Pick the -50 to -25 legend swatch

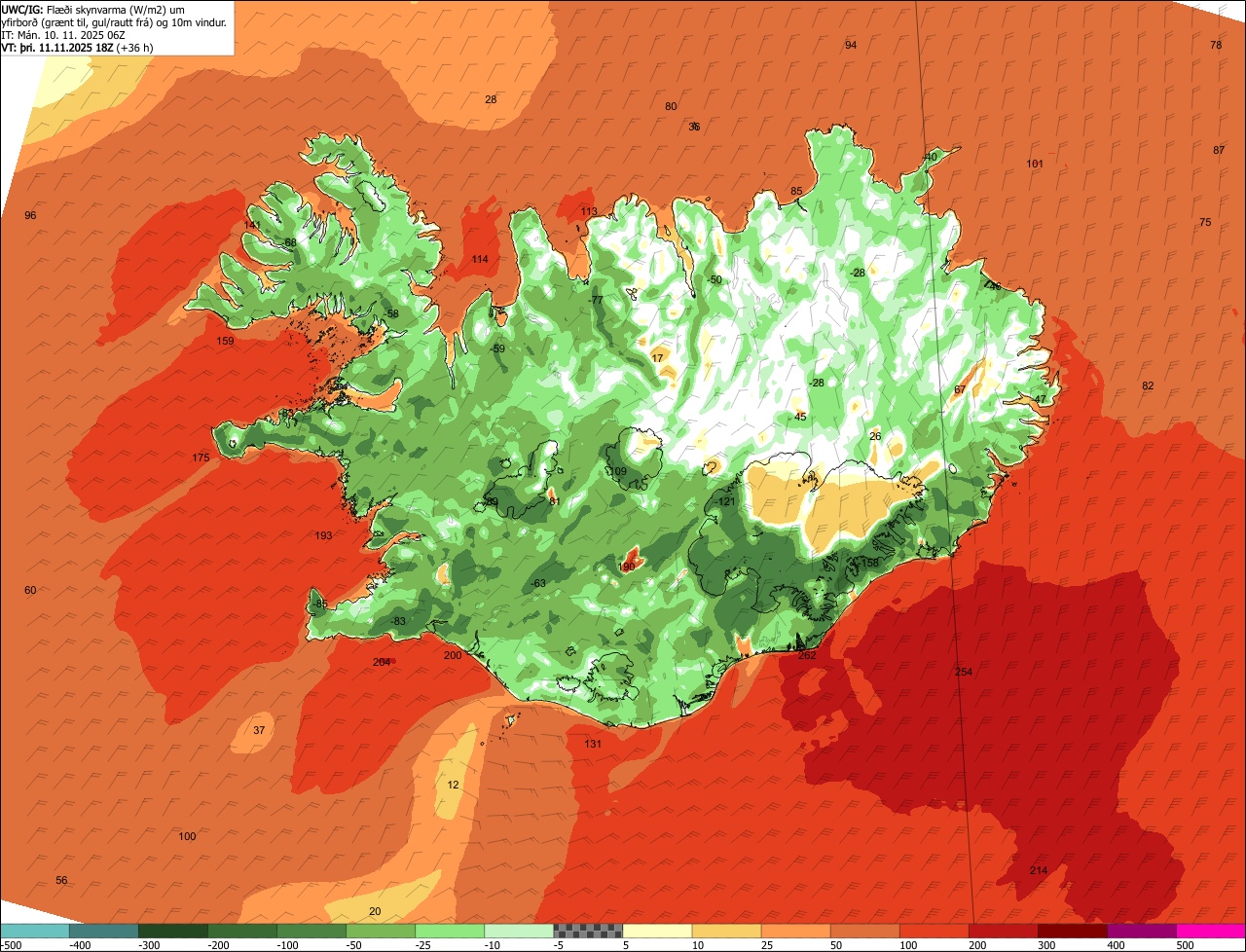[x=381, y=930]
